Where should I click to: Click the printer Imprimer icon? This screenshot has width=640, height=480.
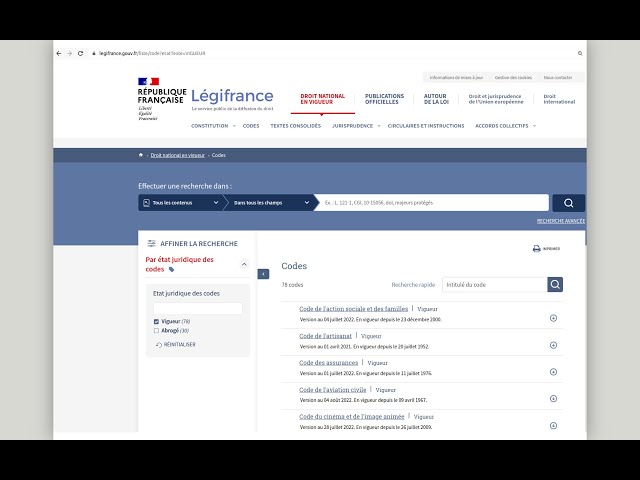pyautogui.click(x=537, y=249)
